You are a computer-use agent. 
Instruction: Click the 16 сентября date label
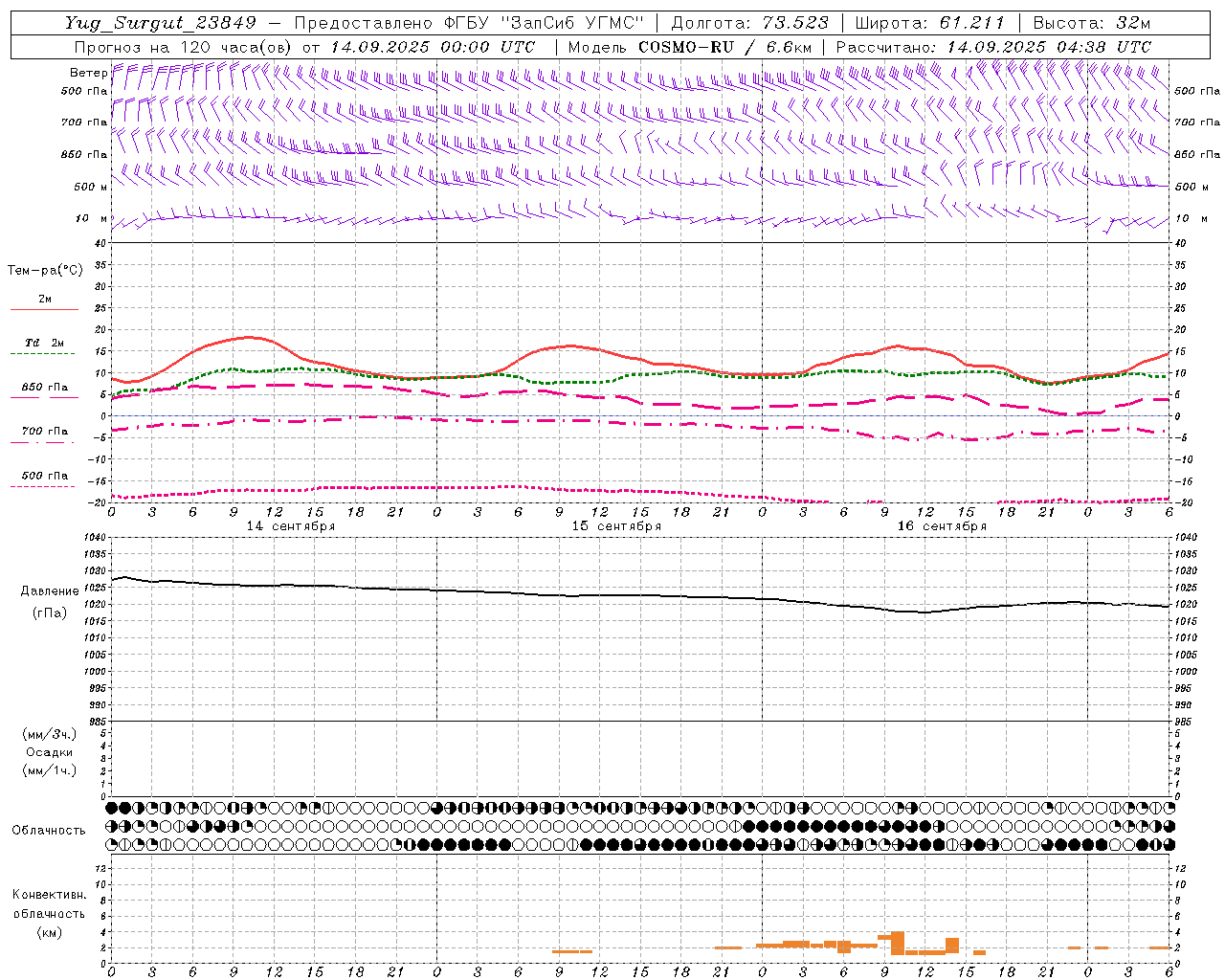click(x=942, y=526)
